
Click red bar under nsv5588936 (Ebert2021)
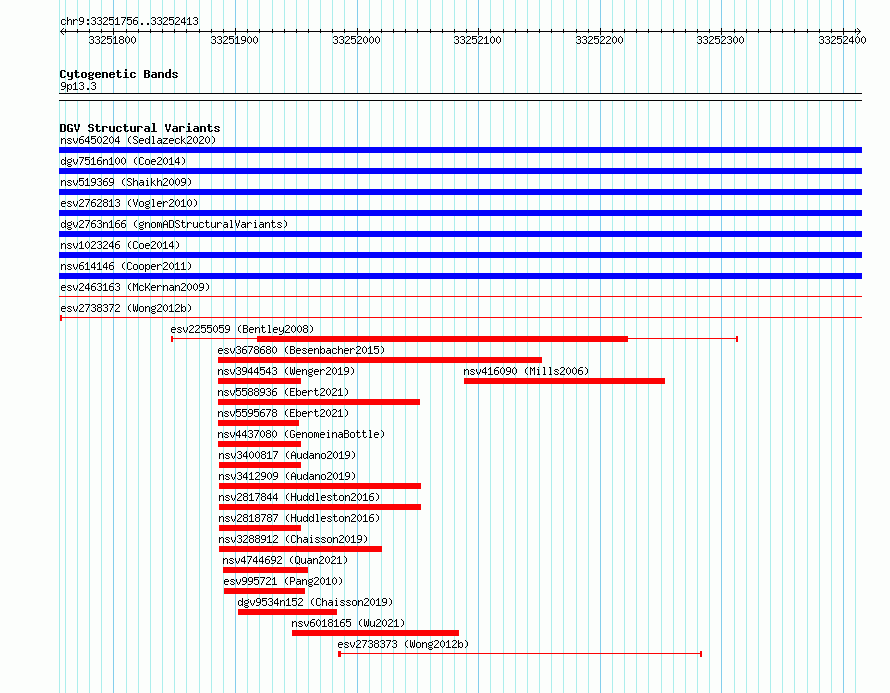[x=319, y=402]
